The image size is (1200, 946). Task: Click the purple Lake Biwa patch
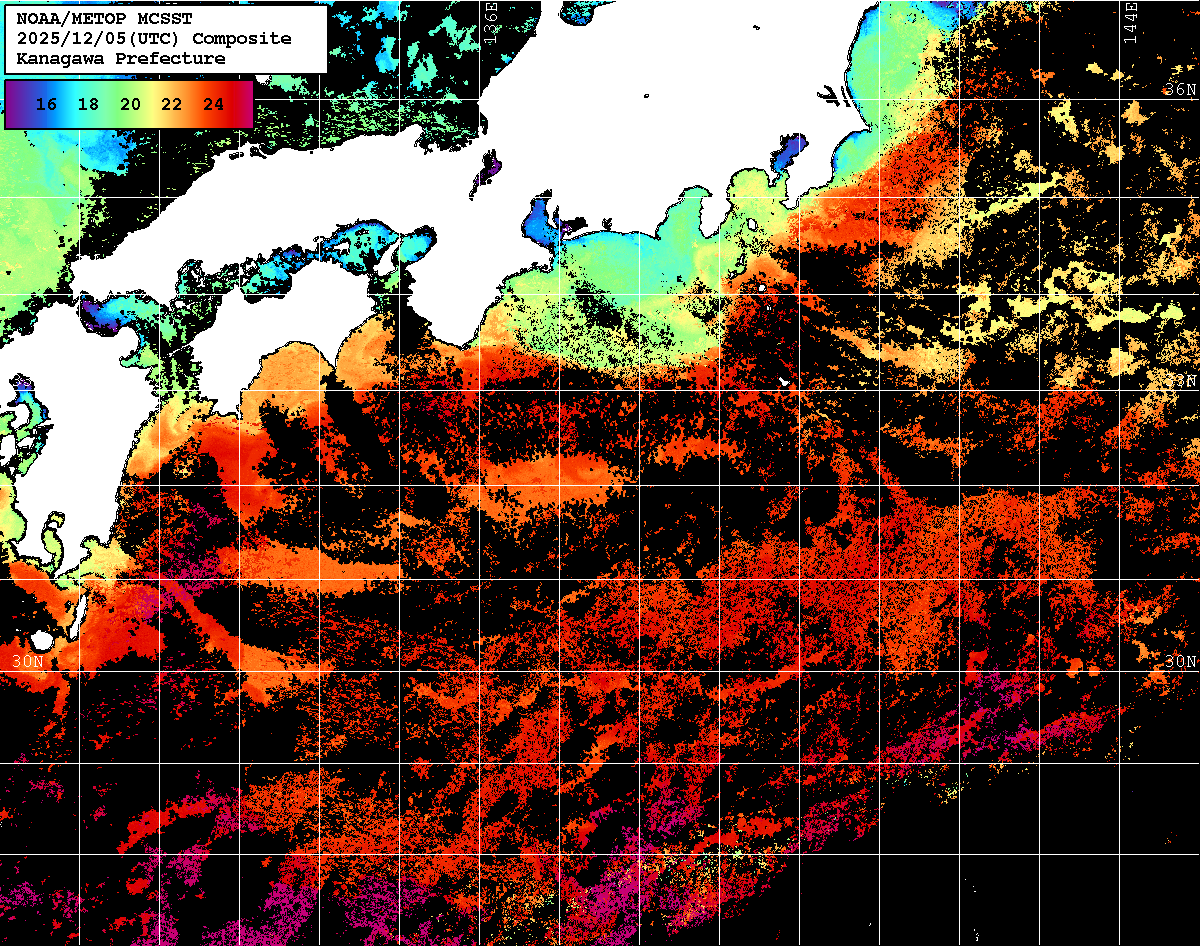pyautogui.click(x=489, y=168)
